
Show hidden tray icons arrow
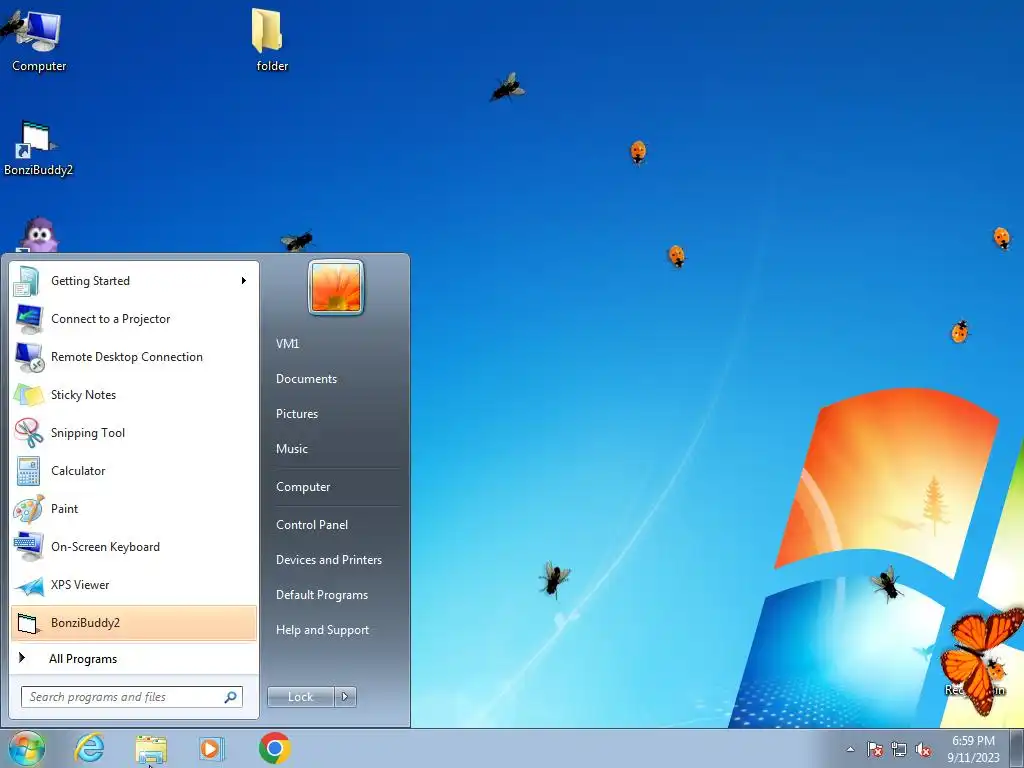pyautogui.click(x=850, y=749)
